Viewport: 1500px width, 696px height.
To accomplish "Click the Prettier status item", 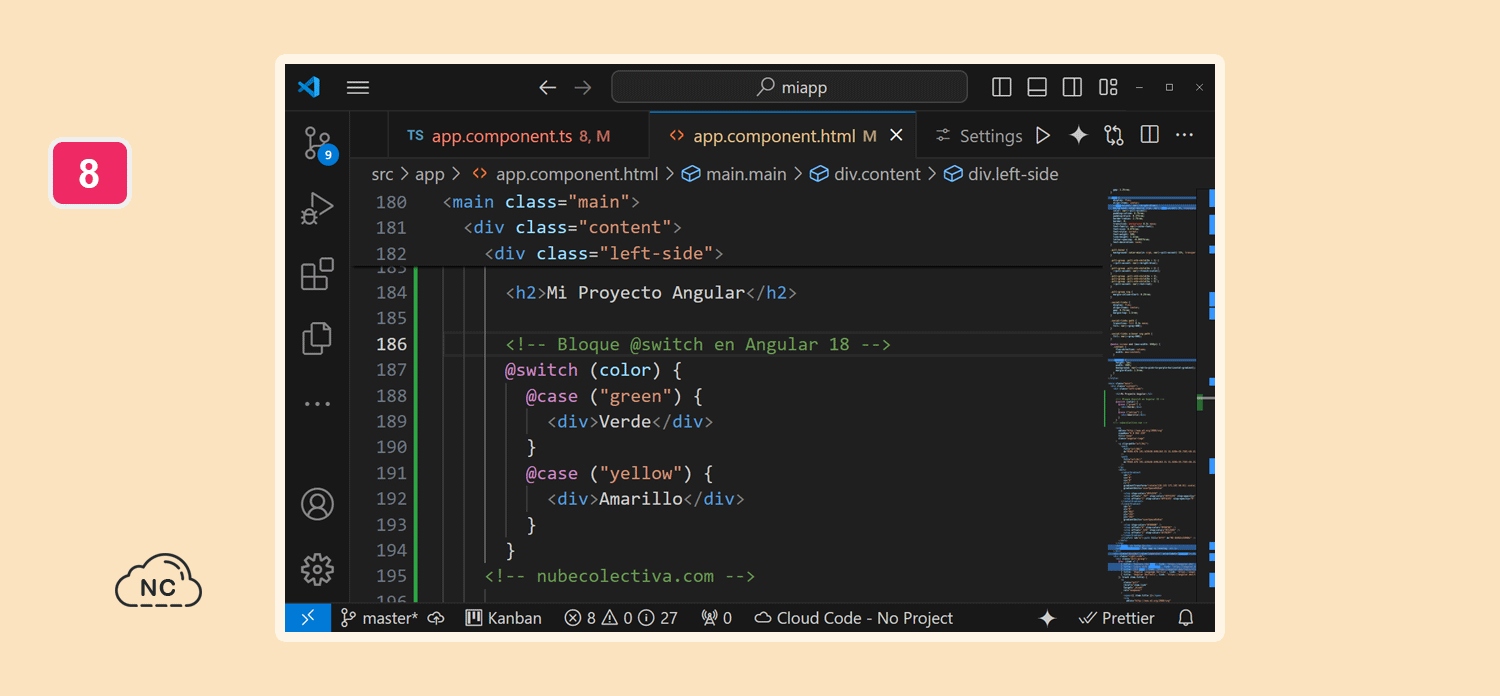I will click(x=1117, y=618).
